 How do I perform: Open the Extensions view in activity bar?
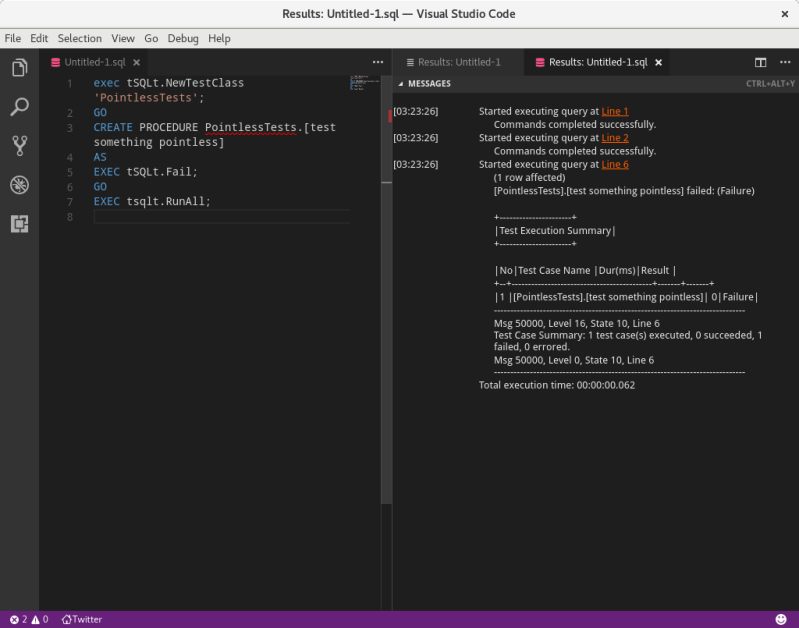tap(19, 224)
